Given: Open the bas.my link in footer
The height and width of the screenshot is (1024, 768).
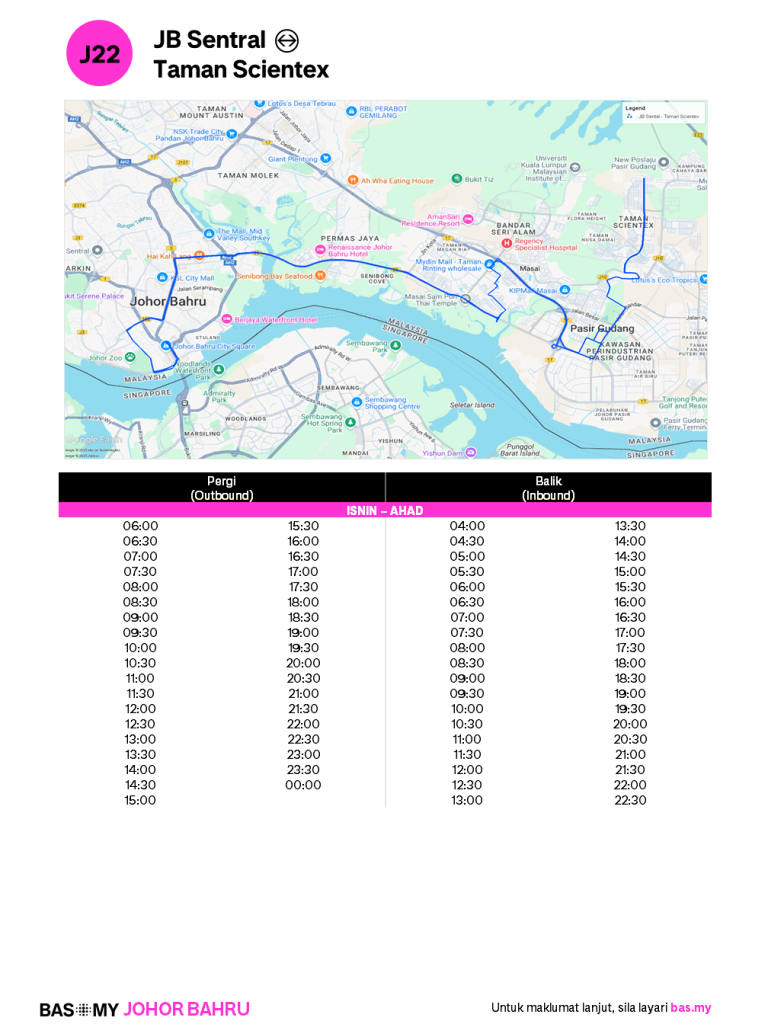Looking at the screenshot, I should tap(690, 1008).
